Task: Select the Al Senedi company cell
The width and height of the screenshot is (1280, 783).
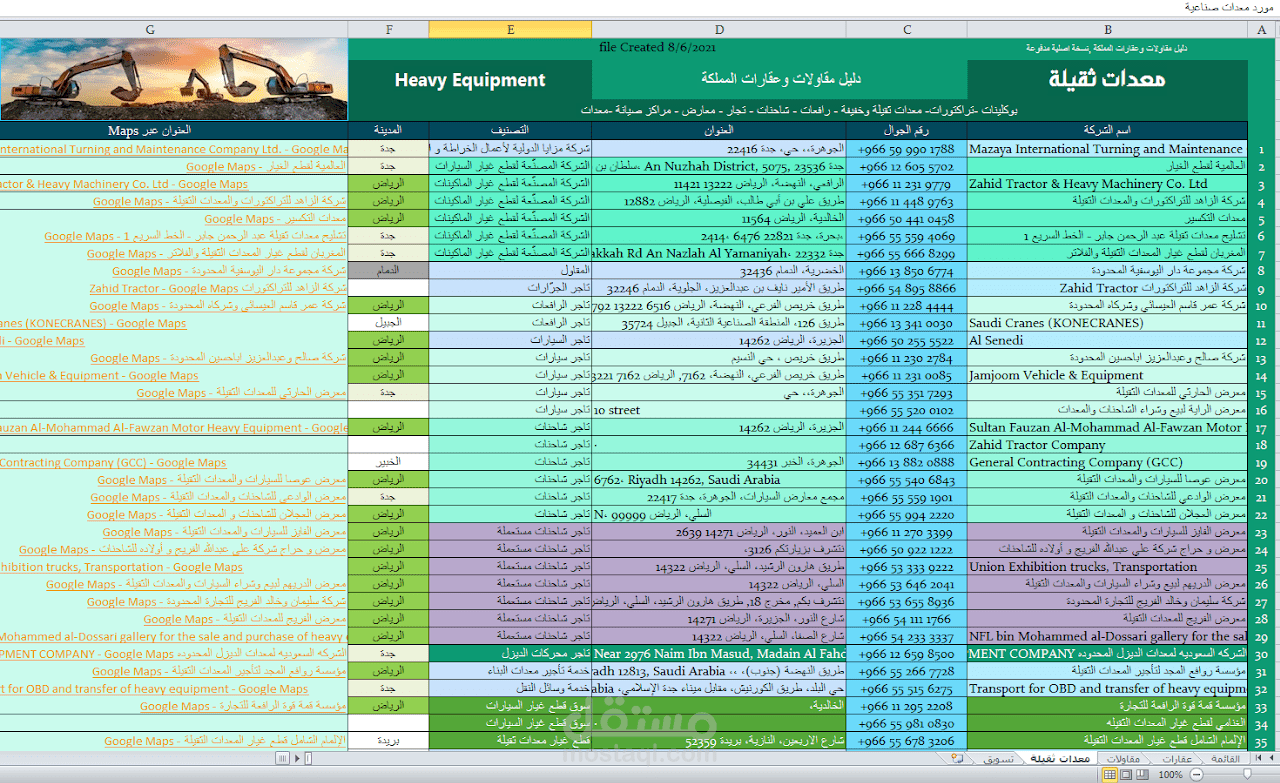Action: point(1108,341)
